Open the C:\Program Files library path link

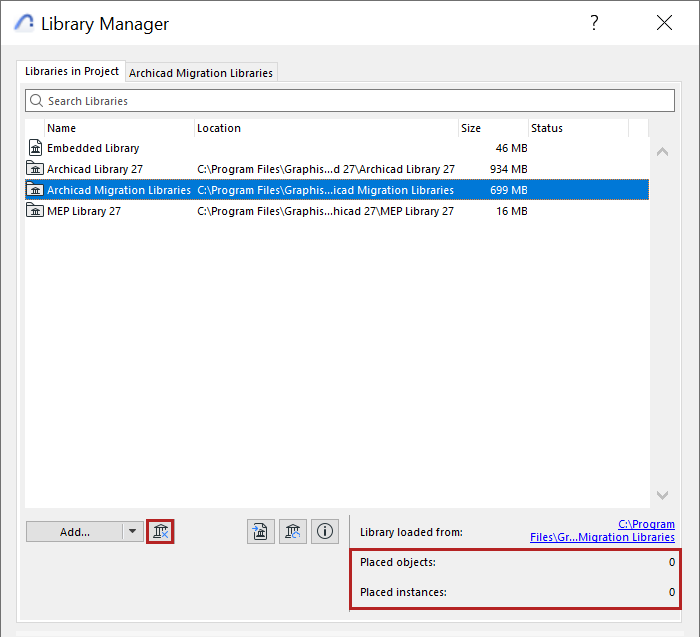[x=602, y=530]
